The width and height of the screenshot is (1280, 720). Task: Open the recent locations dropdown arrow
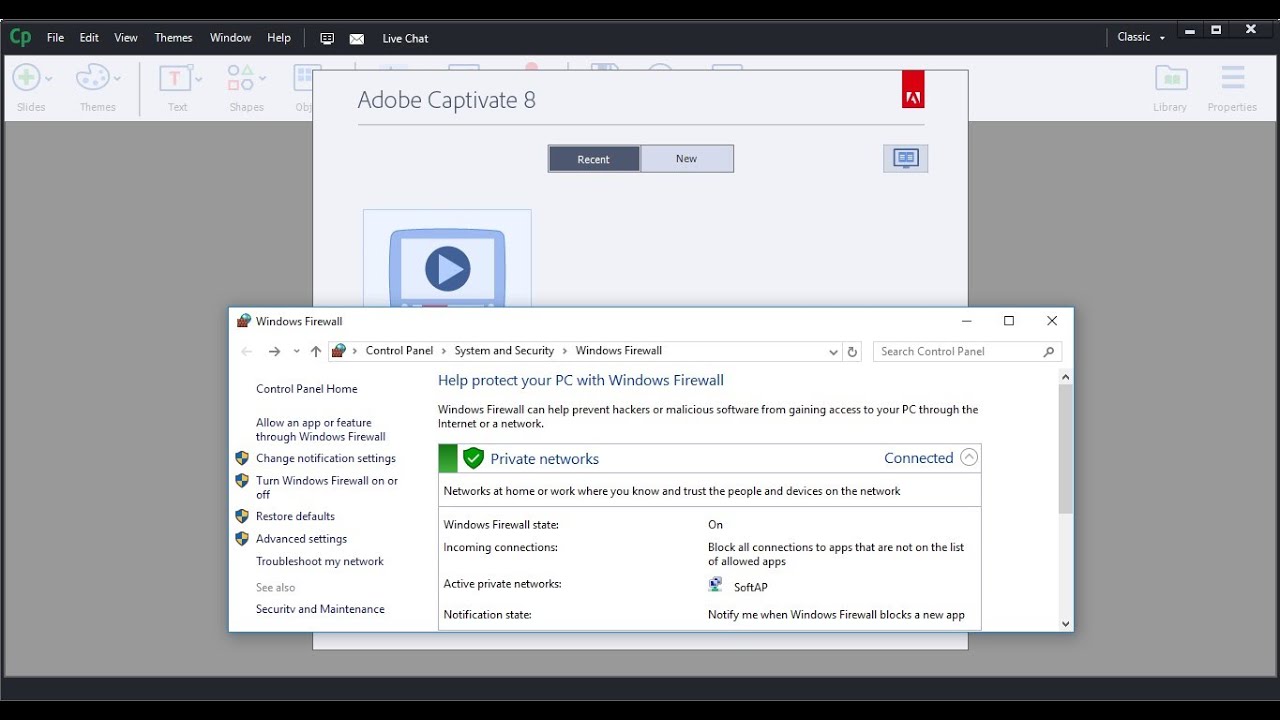point(296,351)
